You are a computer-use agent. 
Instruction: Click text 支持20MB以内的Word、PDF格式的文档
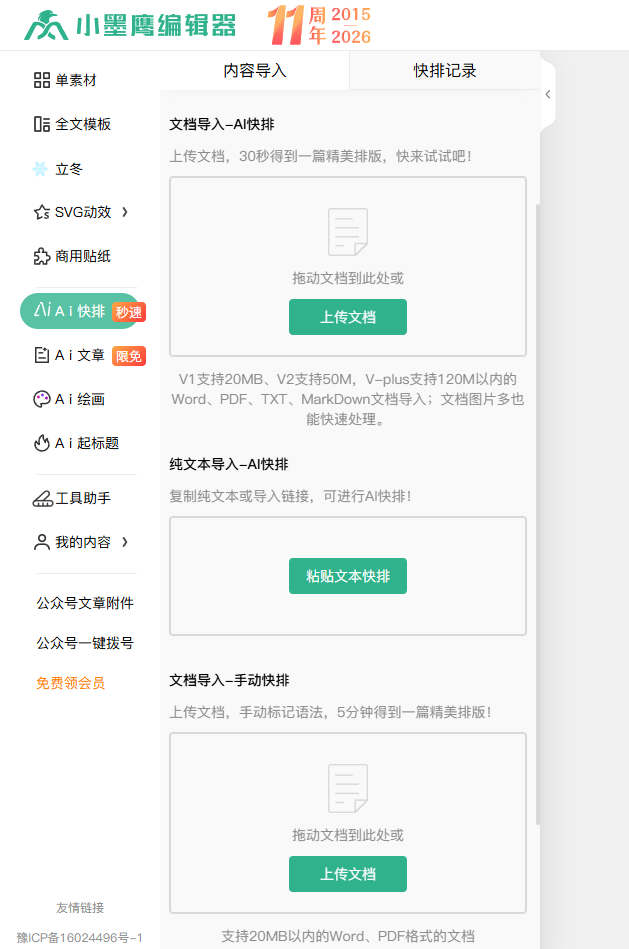[347, 936]
